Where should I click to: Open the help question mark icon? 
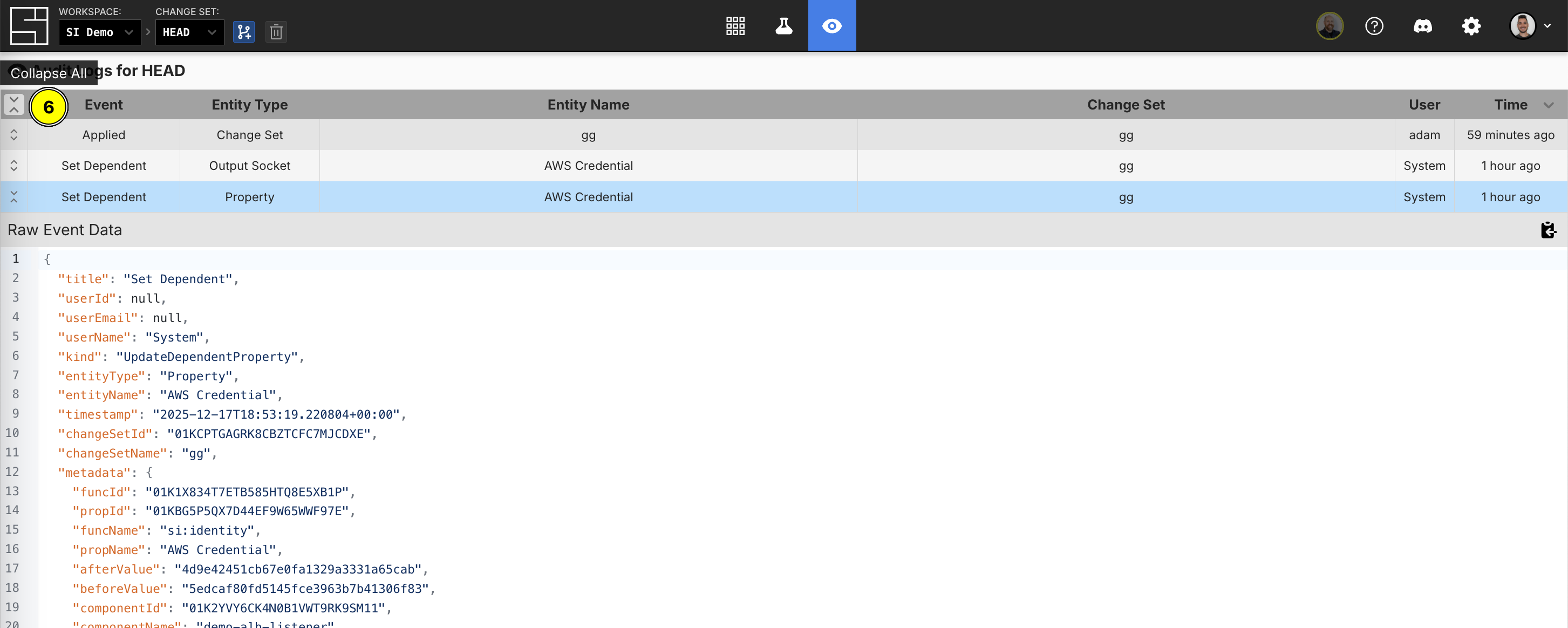1374,26
